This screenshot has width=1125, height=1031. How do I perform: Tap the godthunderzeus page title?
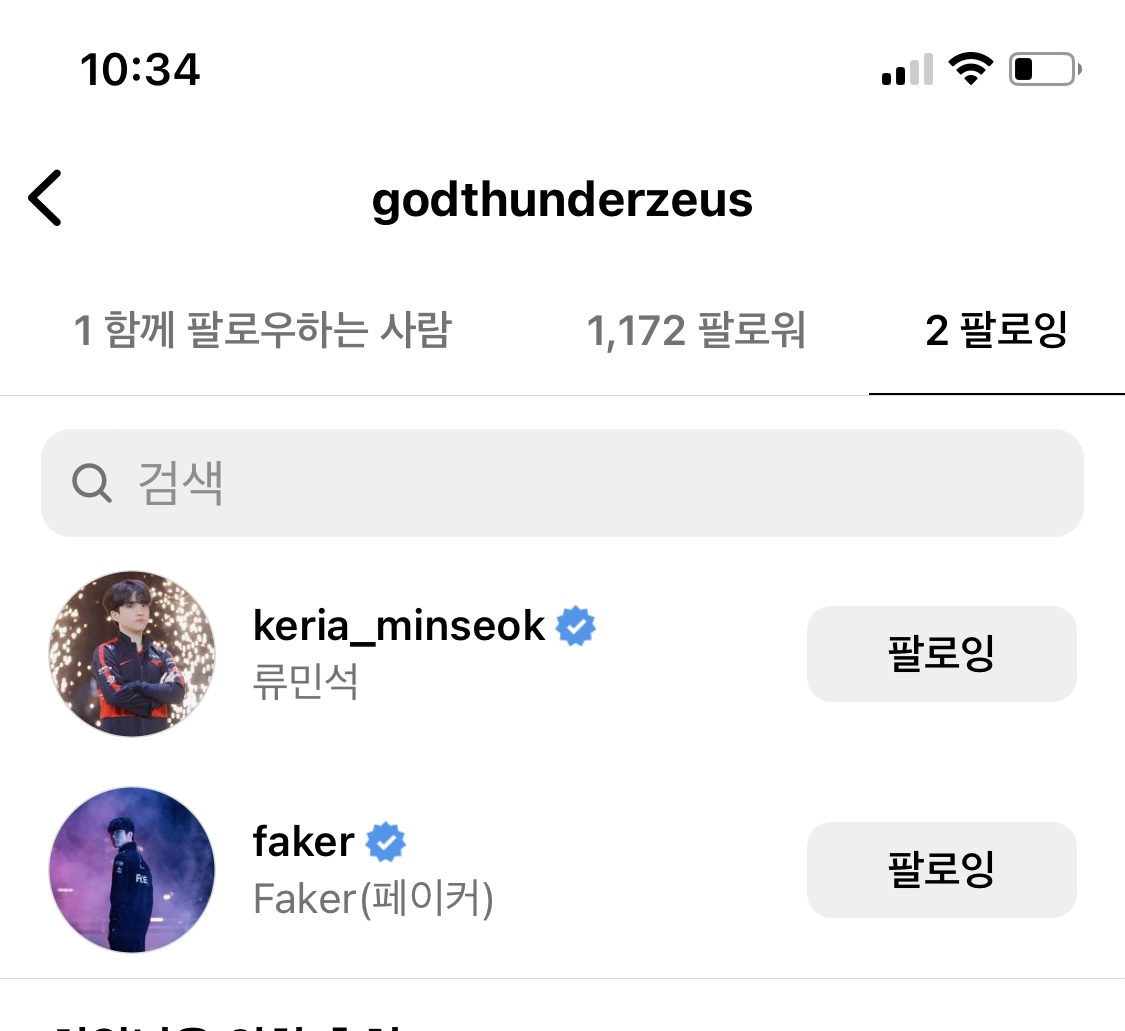coord(562,200)
